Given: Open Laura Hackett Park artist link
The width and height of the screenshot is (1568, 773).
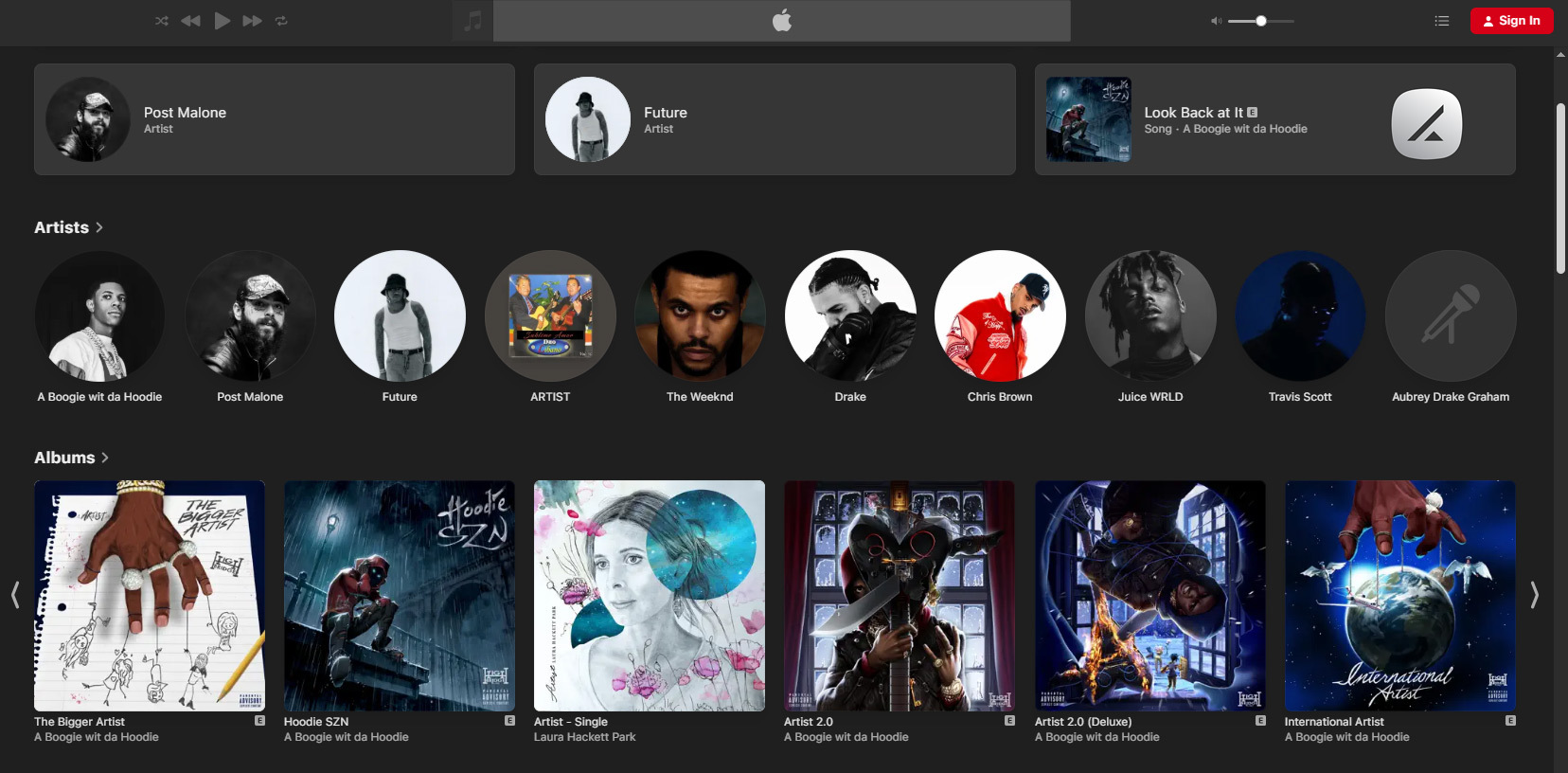Looking at the screenshot, I should 584,737.
